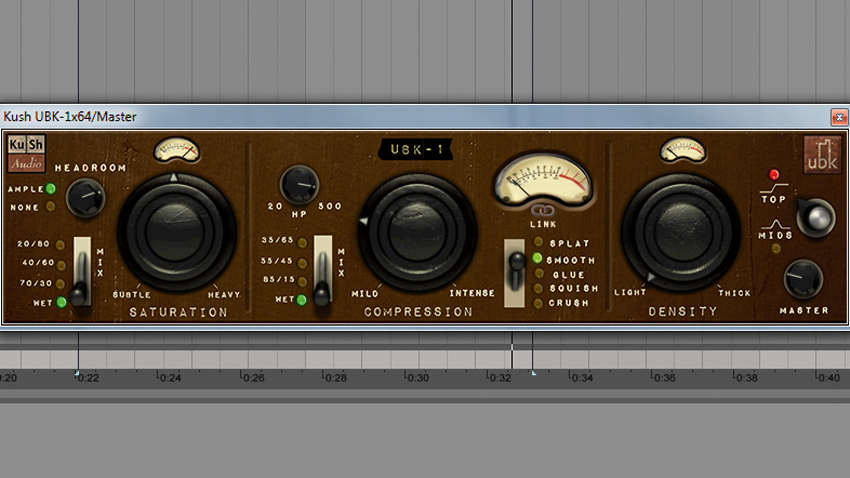This screenshot has width=850, height=478.
Task: Toggle the LINK chain icon
Action: [x=542, y=210]
